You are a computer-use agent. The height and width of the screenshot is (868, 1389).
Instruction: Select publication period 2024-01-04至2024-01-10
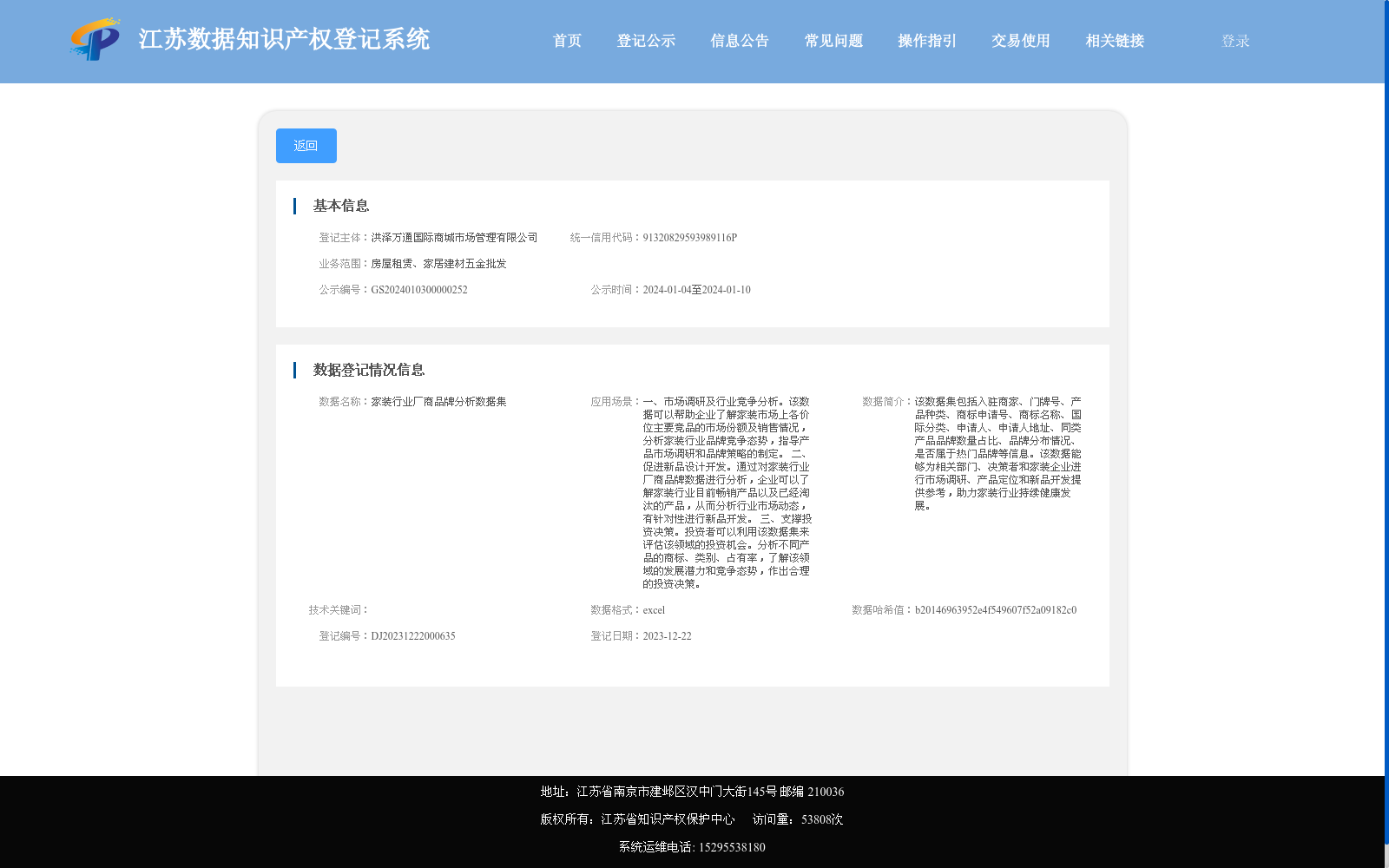pyautogui.click(x=697, y=290)
